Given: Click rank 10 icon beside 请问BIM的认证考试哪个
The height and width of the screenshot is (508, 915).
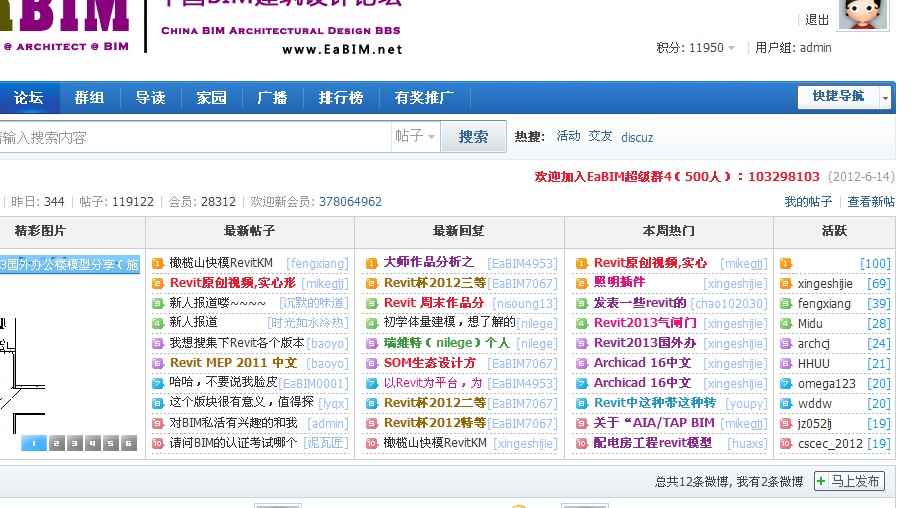Looking at the screenshot, I should tap(158, 443).
